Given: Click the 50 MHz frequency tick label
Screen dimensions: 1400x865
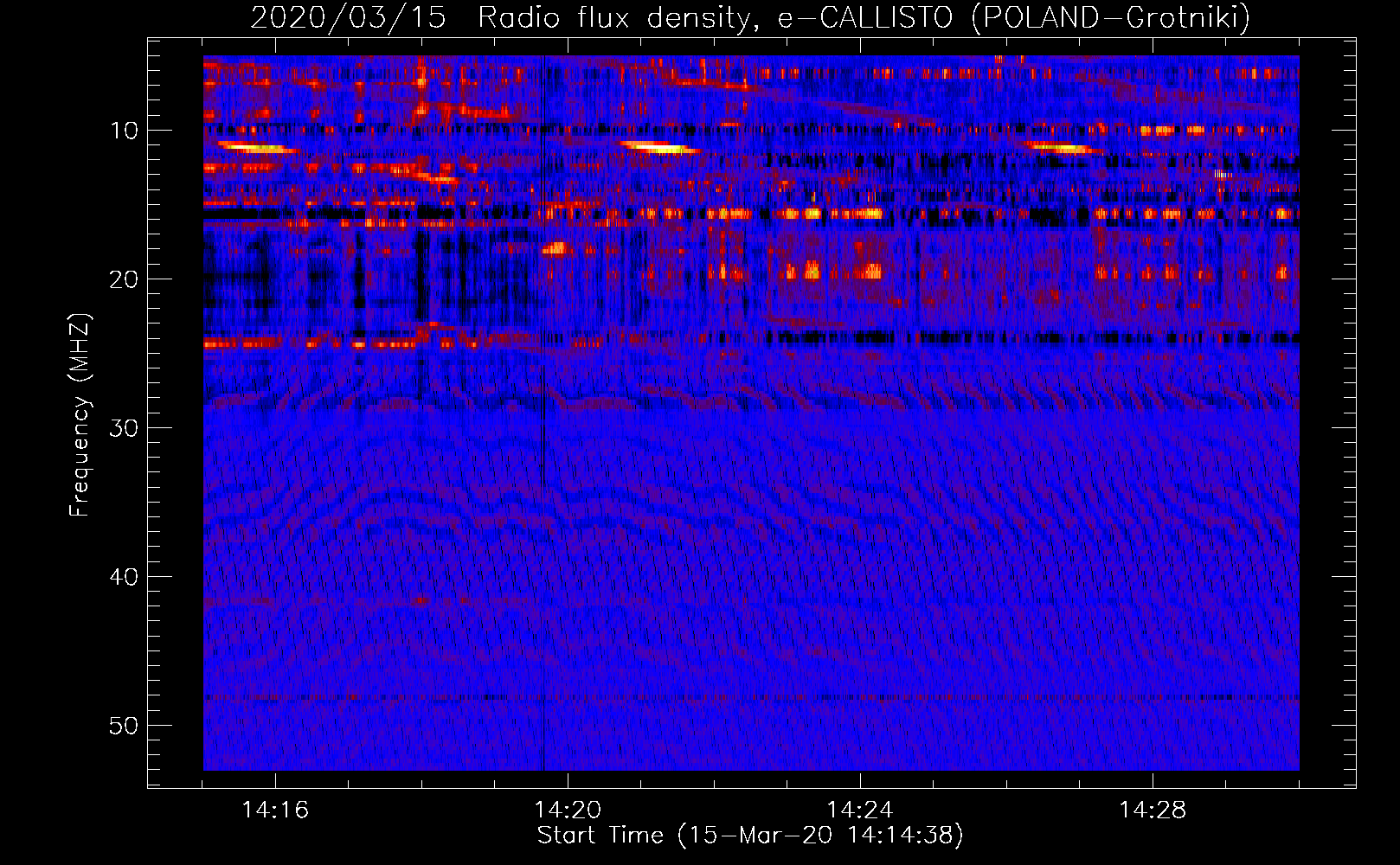Looking at the screenshot, I should [124, 726].
